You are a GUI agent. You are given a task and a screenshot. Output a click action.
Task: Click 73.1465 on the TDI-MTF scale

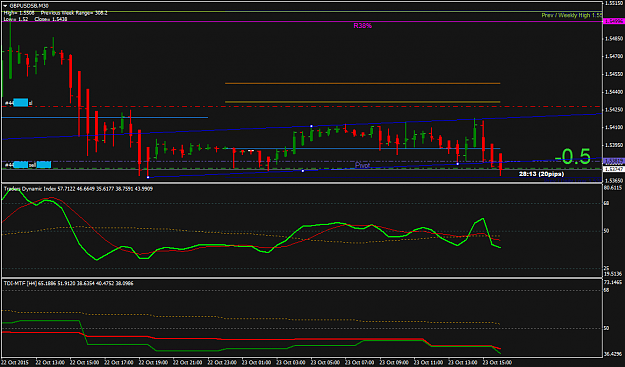click(613, 283)
